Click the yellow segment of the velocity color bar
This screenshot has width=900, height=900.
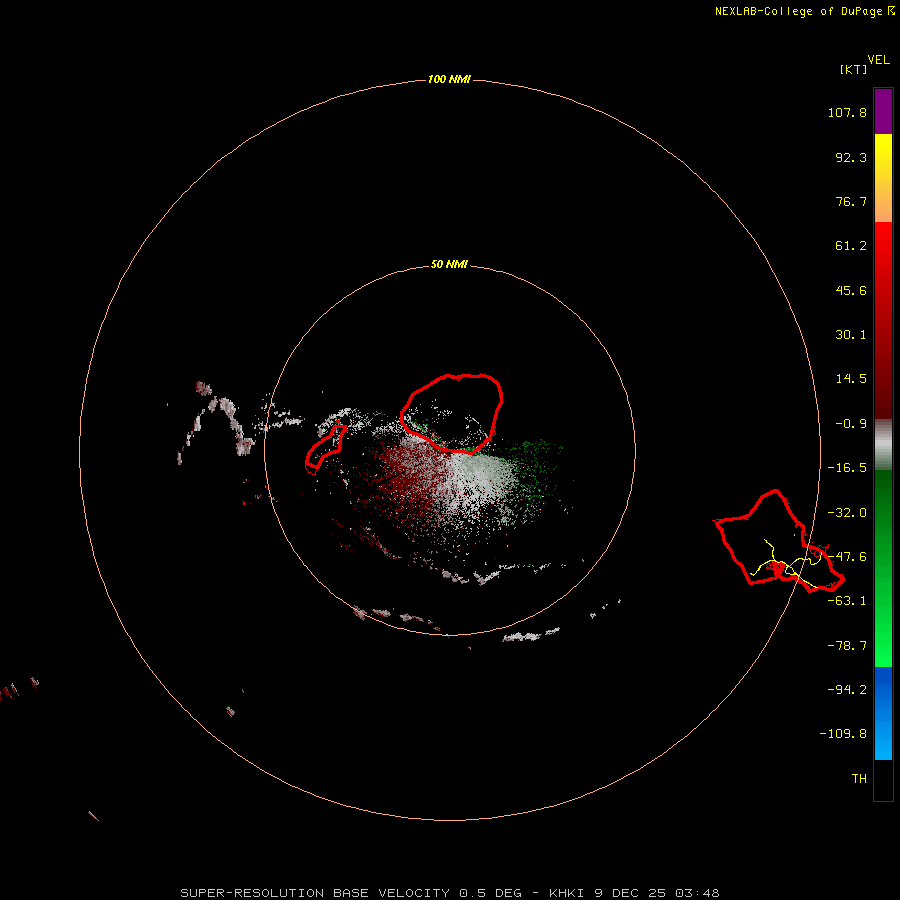click(883, 178)
